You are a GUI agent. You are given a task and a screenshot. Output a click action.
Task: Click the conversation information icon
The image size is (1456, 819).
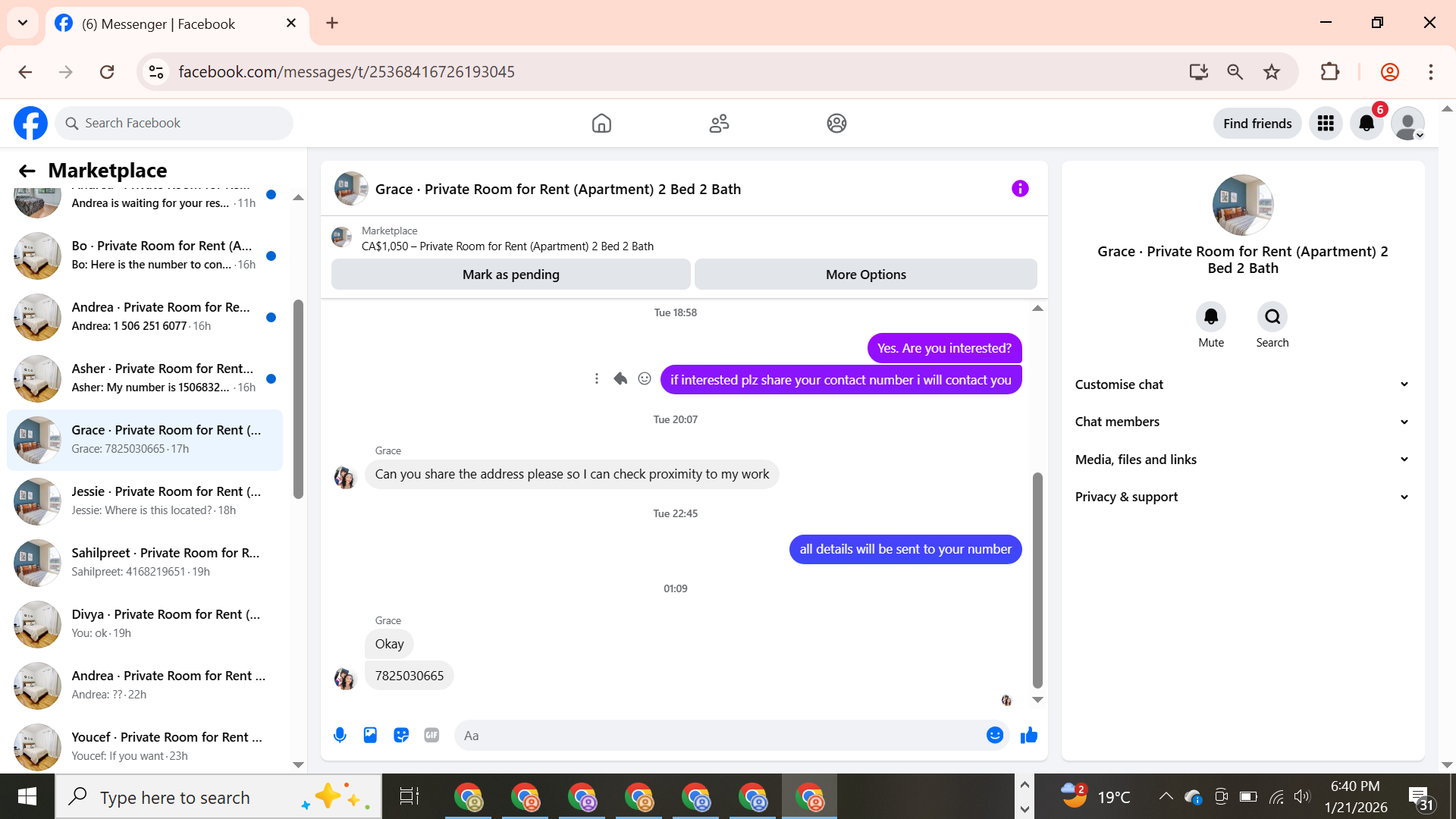(1020, 189)
